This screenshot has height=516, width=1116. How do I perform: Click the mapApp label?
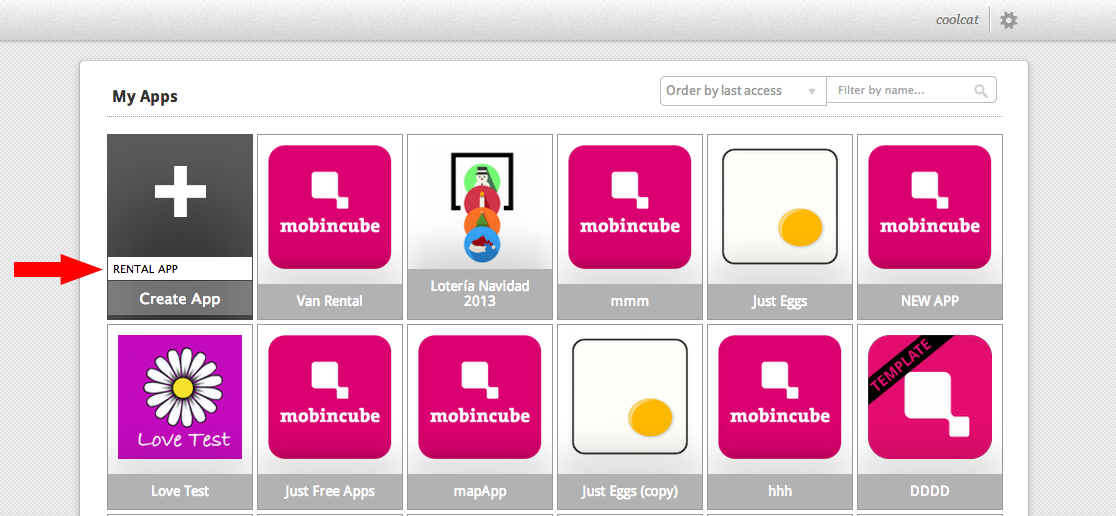[x=480, y=491]
